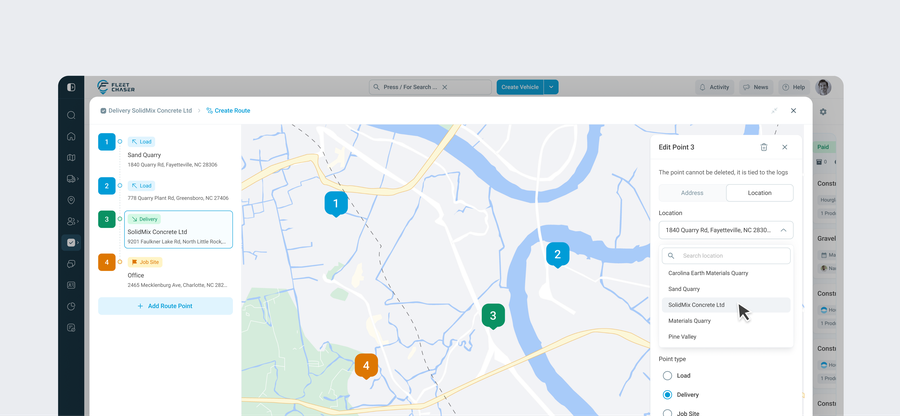
Task: Open the search icon in the dark sidebar
Action: tap(71, 115)
